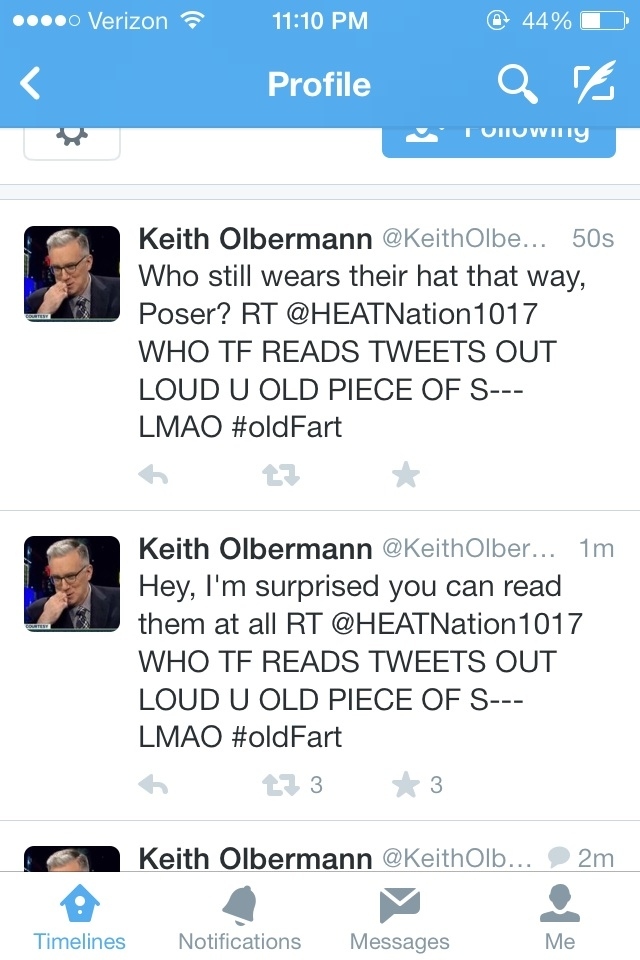This screenshot has height=960, width=640.
Task: Switch to the Notifications tab
Action: 239,916
